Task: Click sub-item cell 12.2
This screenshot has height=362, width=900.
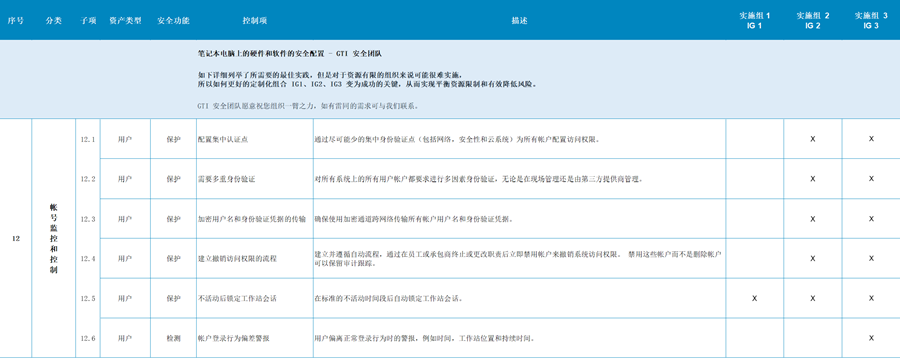Action: (x=88, y=179)
